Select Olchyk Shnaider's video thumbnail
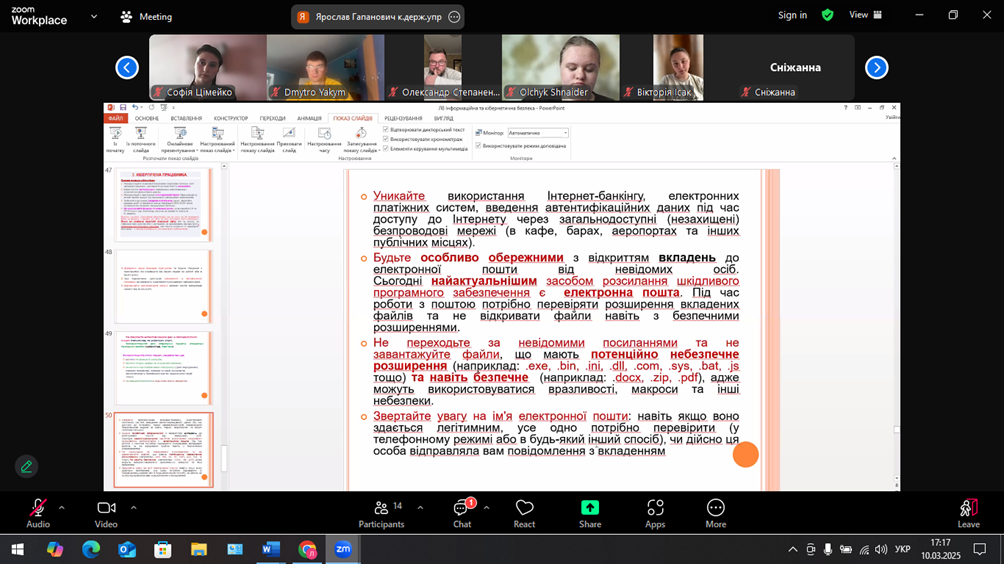 [x=560, y=67]
